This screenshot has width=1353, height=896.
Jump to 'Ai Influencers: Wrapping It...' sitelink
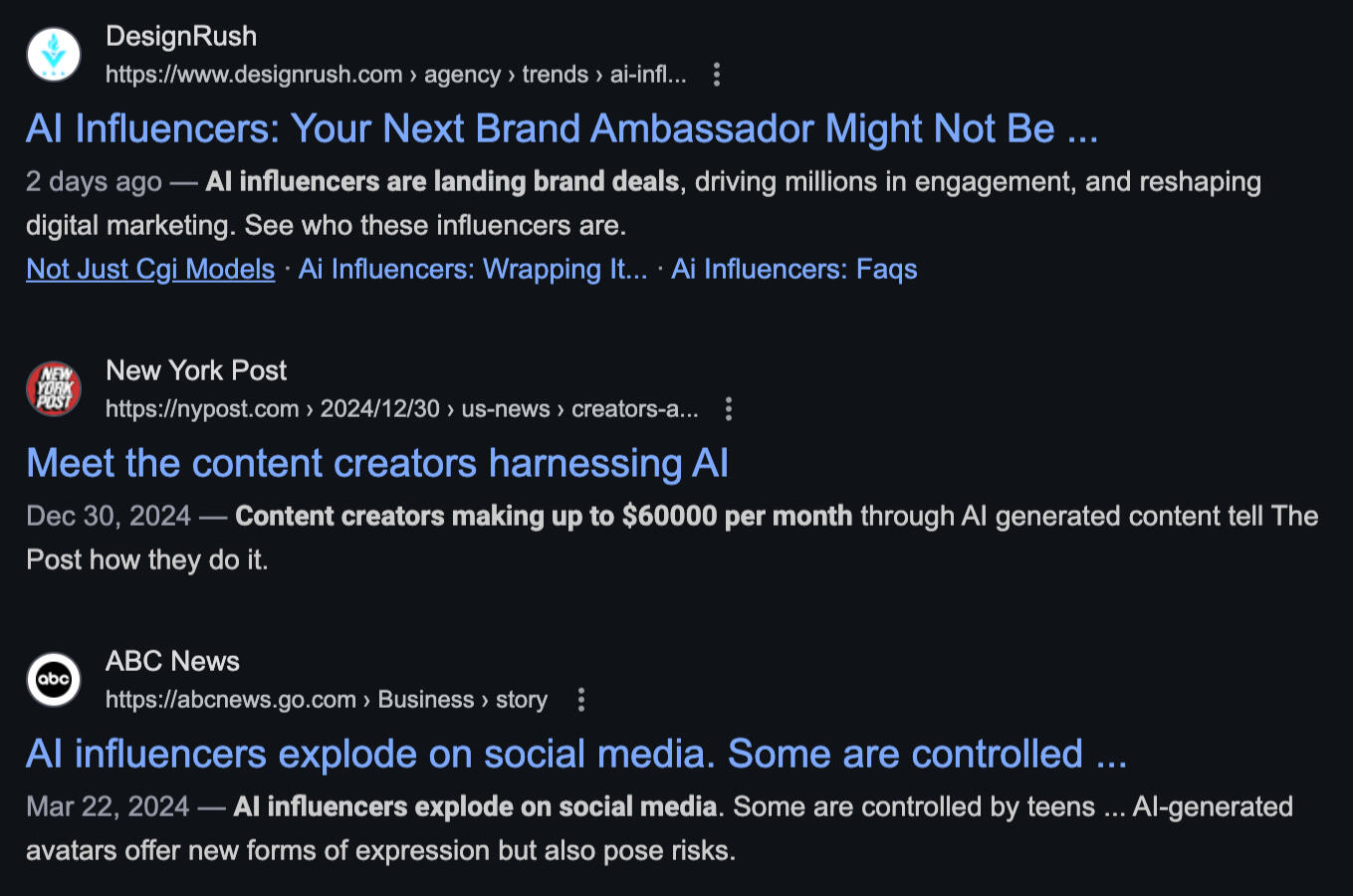tap(473, 270)
